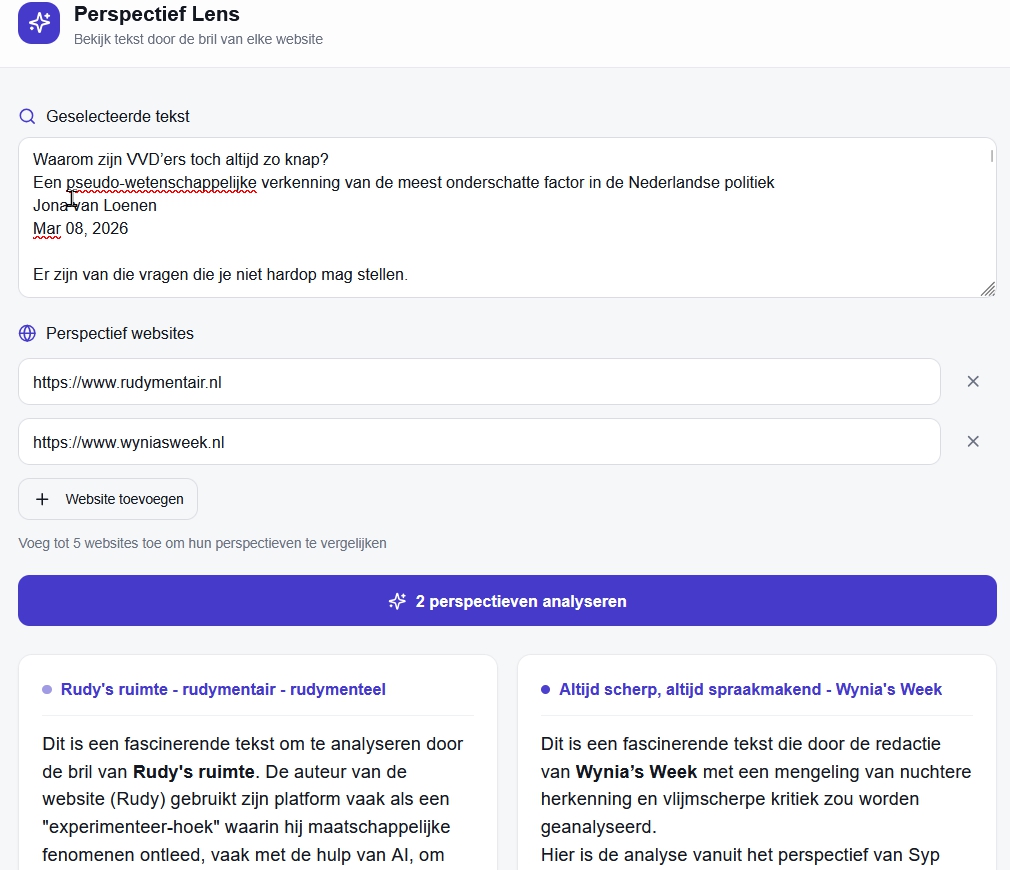Click the globe icon beside Perspectief websites
Viewport: 1010px width, 870px height.
(x=27, y=333)
